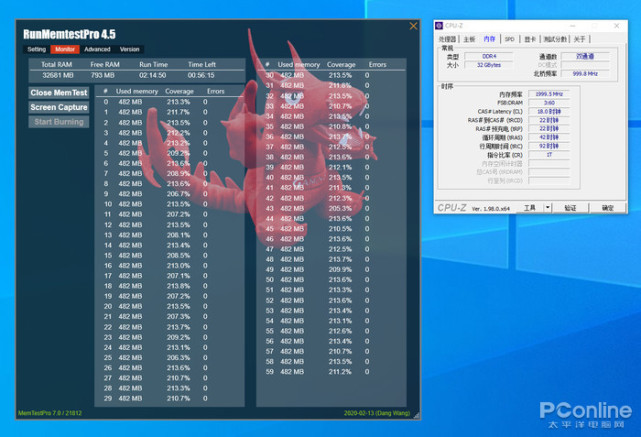The height and width of the screenshot is (437, 641).
Task: Click the 213.8% coverage in row 18
Action: tap(178, 286)
